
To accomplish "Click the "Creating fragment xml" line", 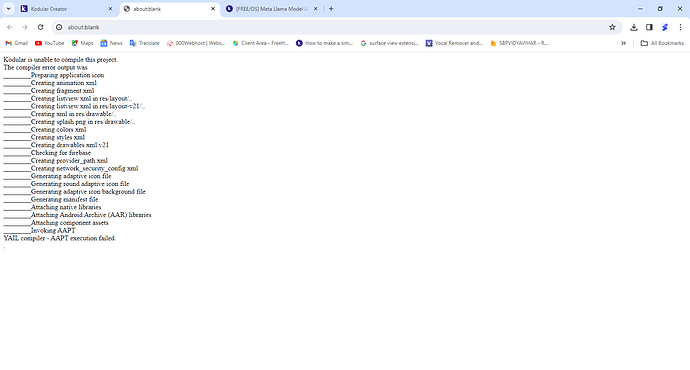I will click(x=62, y=91).
